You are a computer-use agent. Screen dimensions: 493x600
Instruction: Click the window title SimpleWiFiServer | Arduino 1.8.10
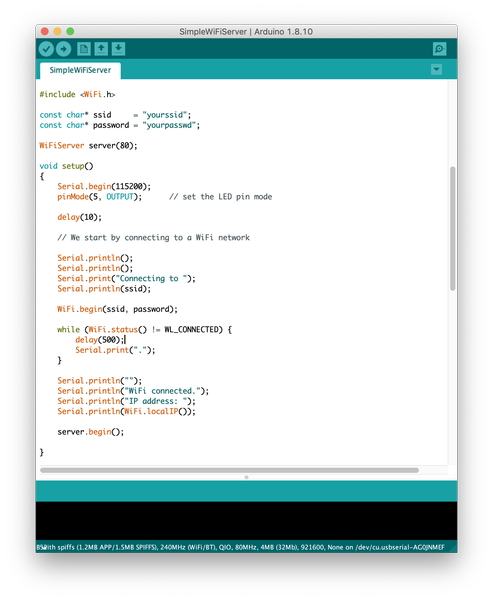[246, 32]
